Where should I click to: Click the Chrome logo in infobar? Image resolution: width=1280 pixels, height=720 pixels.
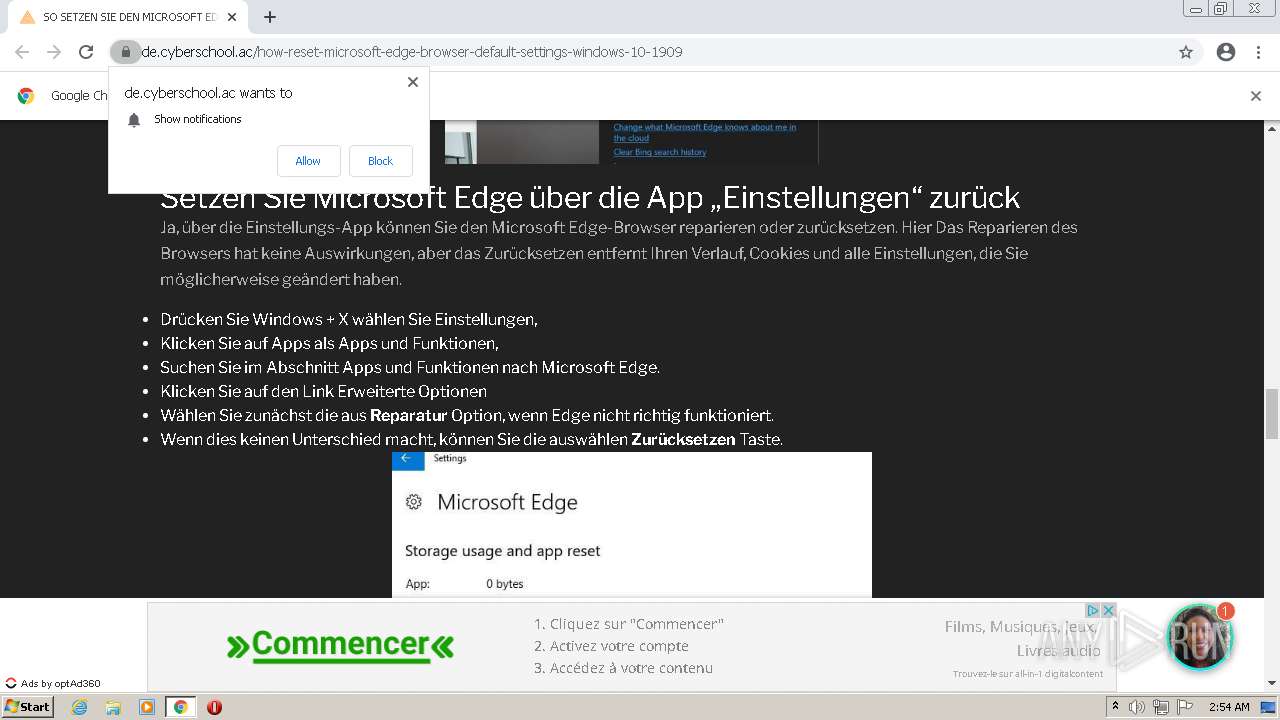(x=26, y=96)
